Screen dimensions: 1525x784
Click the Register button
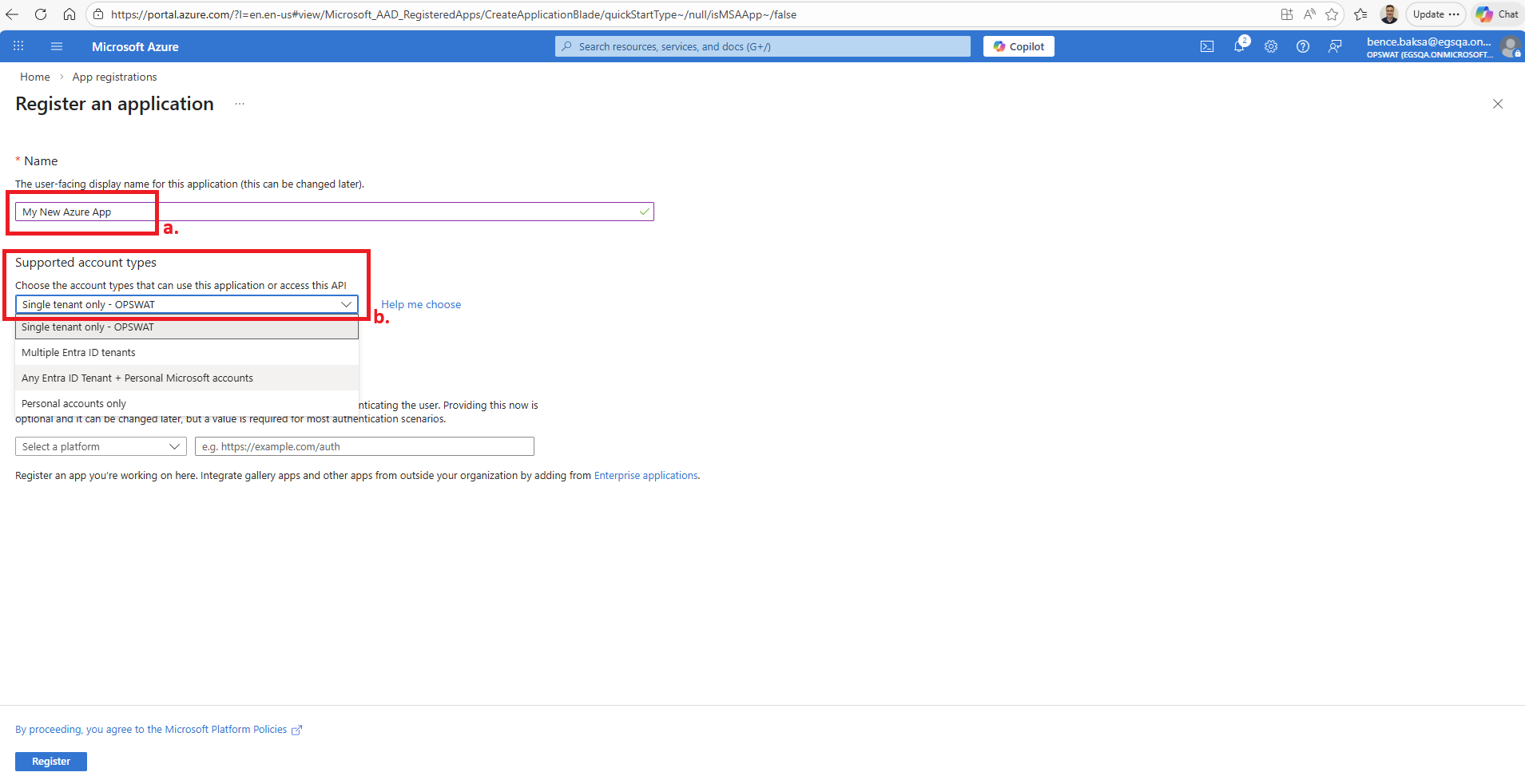(x=51, y=762)
